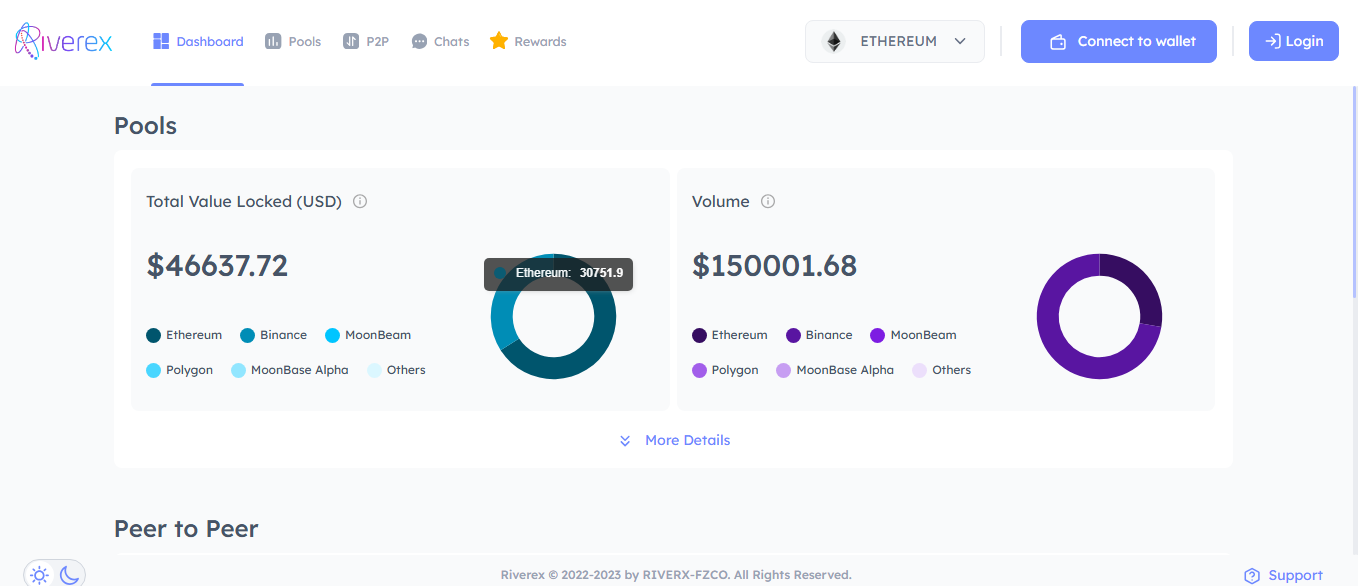Expand the network selector chevron
The height and width of the screenshot is (586, 1358).
(960, 42)
